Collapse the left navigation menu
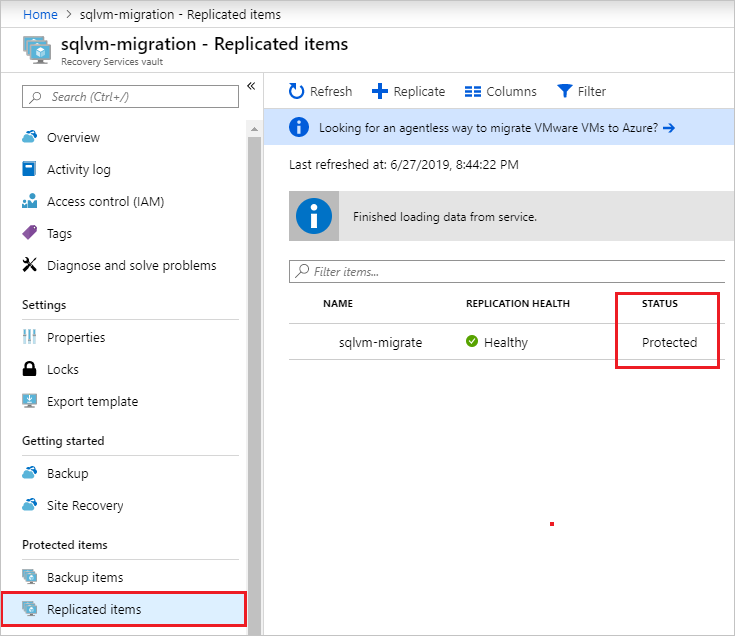The height and width of the screenshot is (636, 735). pos(251,86)
